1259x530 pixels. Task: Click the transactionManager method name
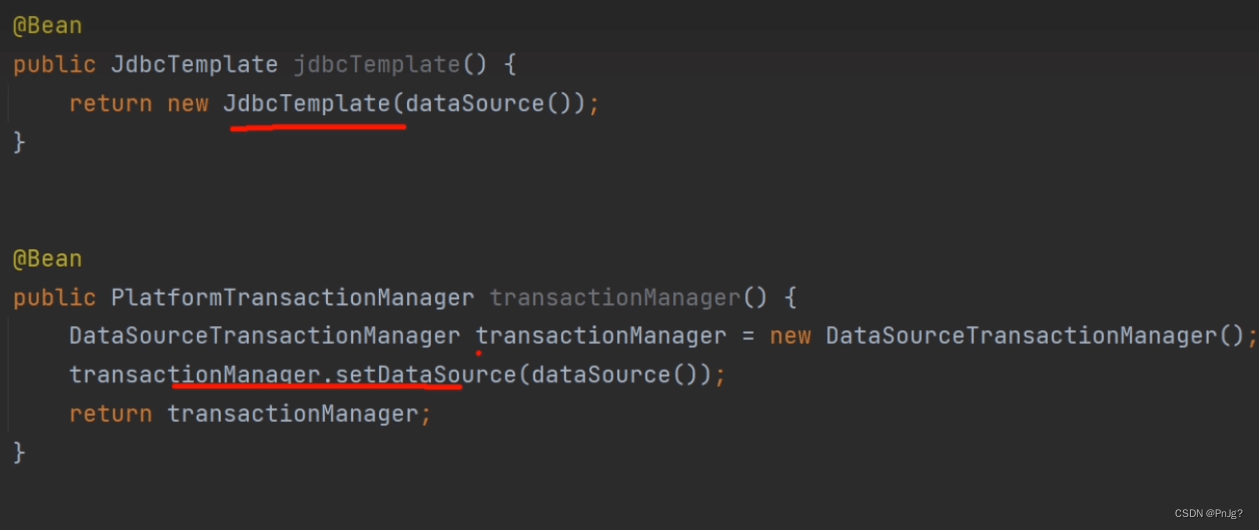(x=614, y=298)
